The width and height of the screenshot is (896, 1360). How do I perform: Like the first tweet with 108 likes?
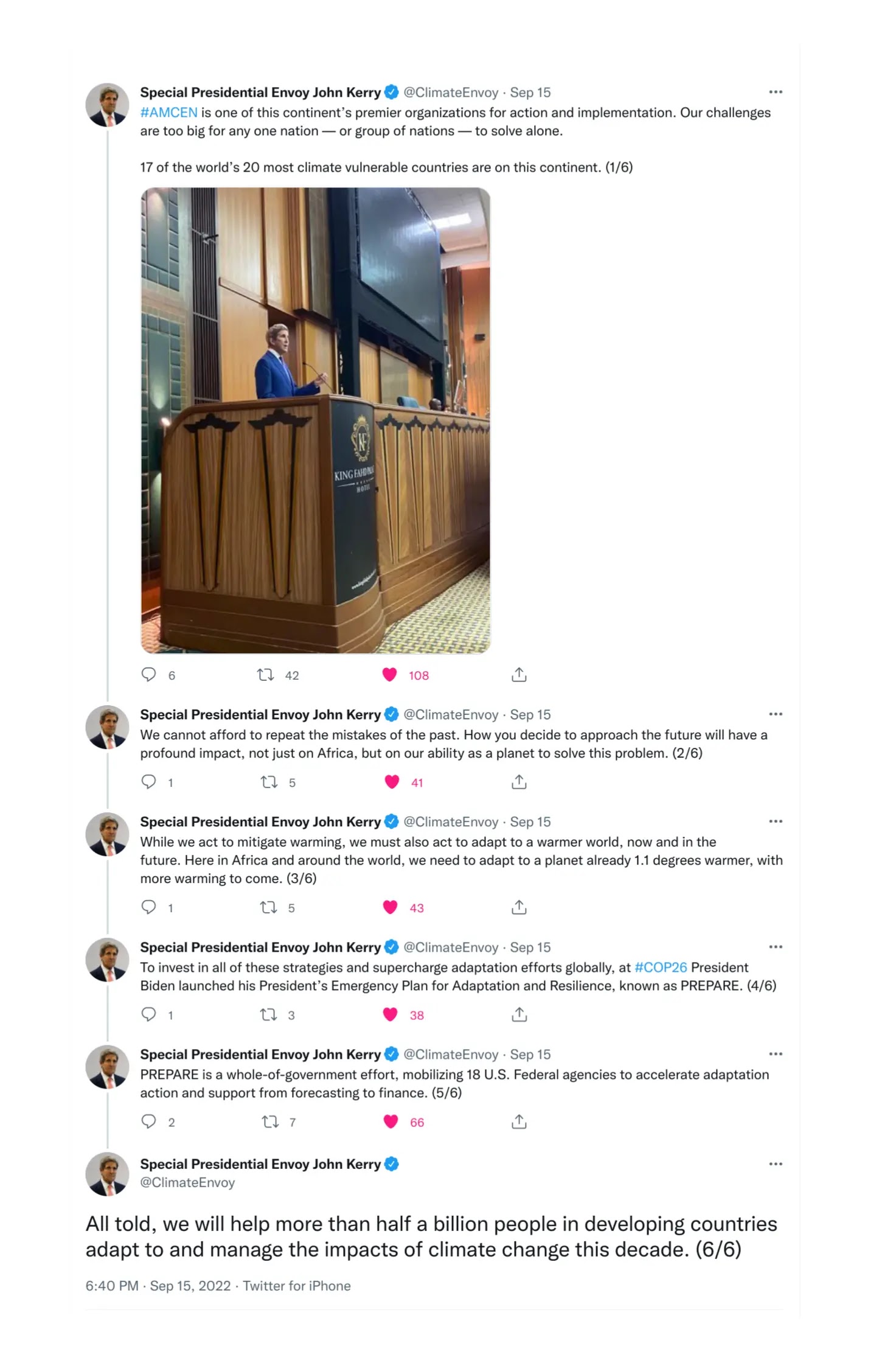389,675
